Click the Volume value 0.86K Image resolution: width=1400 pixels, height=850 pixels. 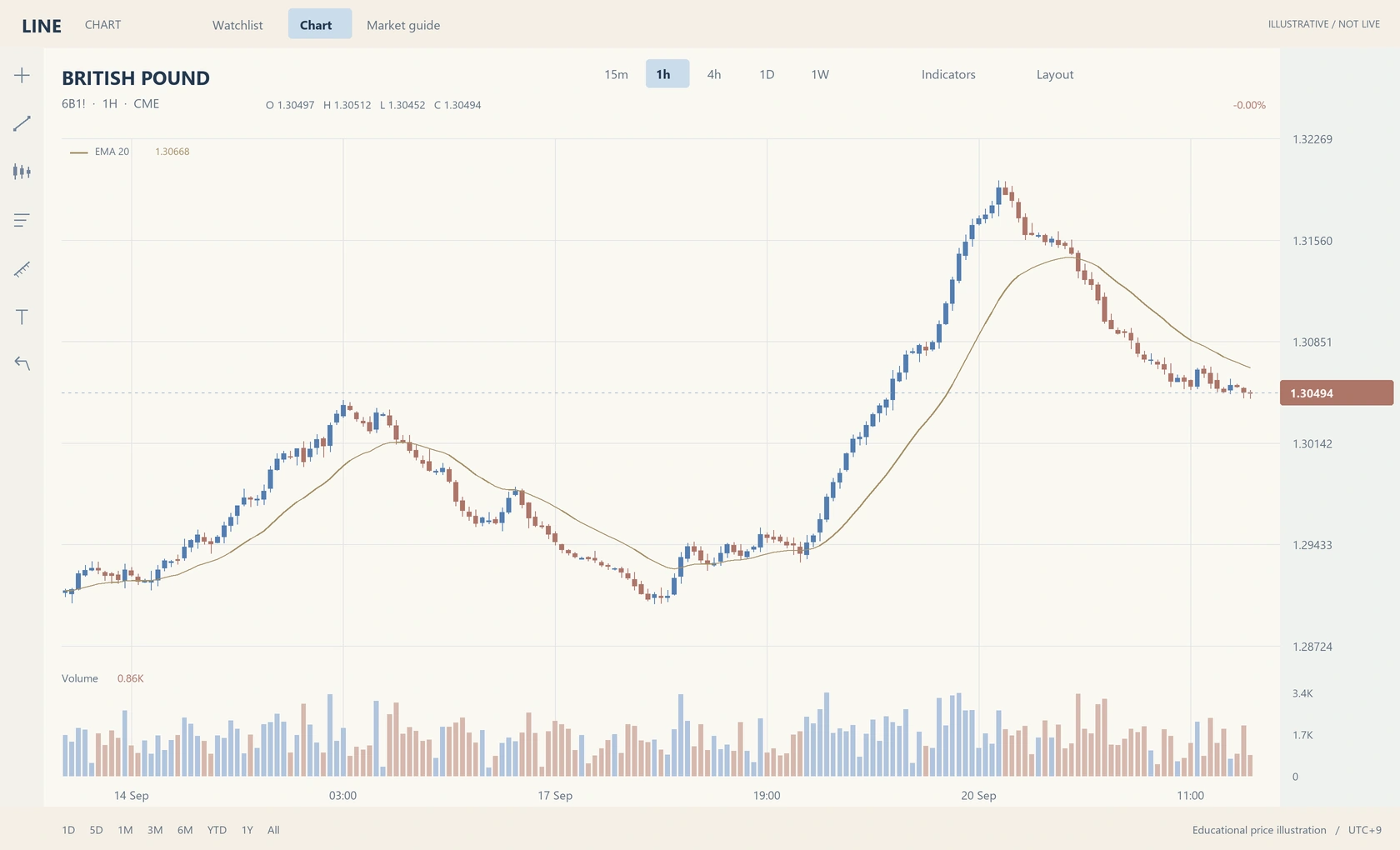[x=131, y=678]
